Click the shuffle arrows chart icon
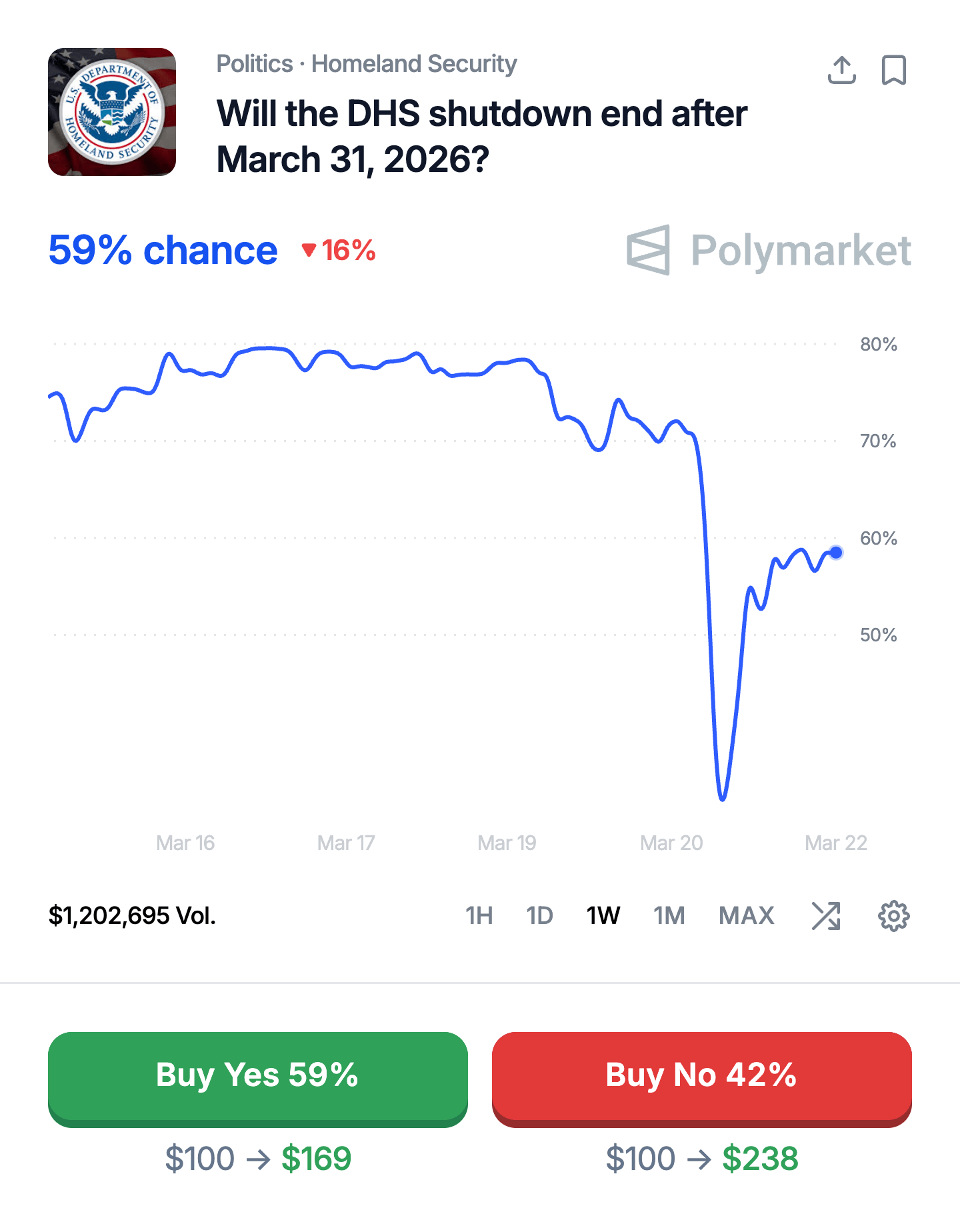The width and height of the screenshot is (960, 1232). click(x=826, y=916)
